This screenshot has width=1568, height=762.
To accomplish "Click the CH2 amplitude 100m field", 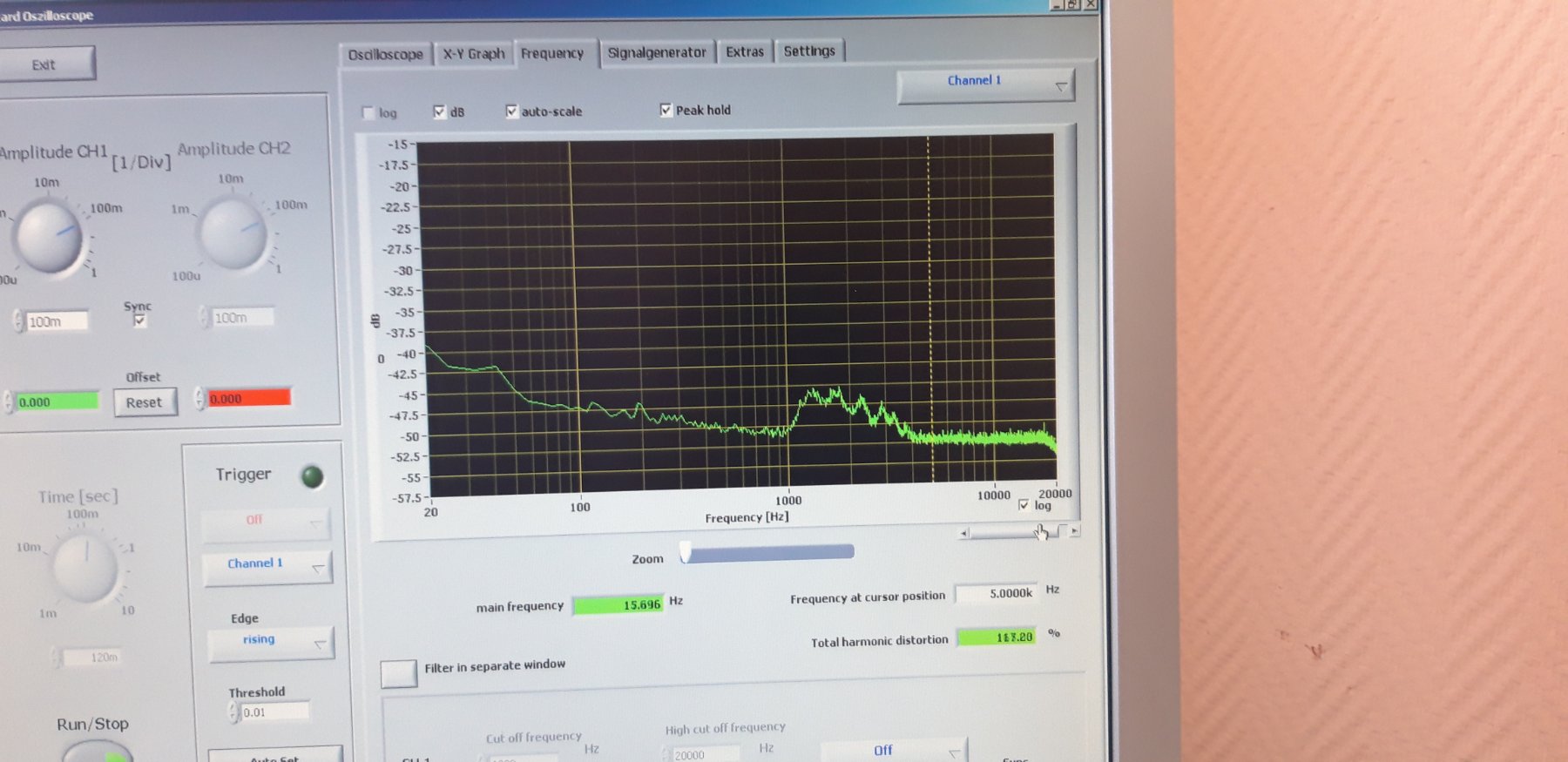I will (243, 318).
